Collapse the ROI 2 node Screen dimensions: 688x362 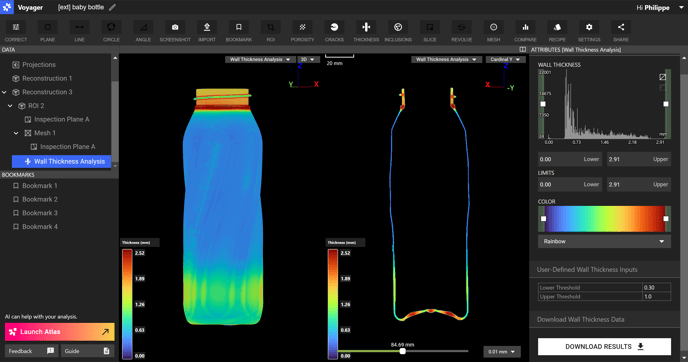click(x=10, y=106)
